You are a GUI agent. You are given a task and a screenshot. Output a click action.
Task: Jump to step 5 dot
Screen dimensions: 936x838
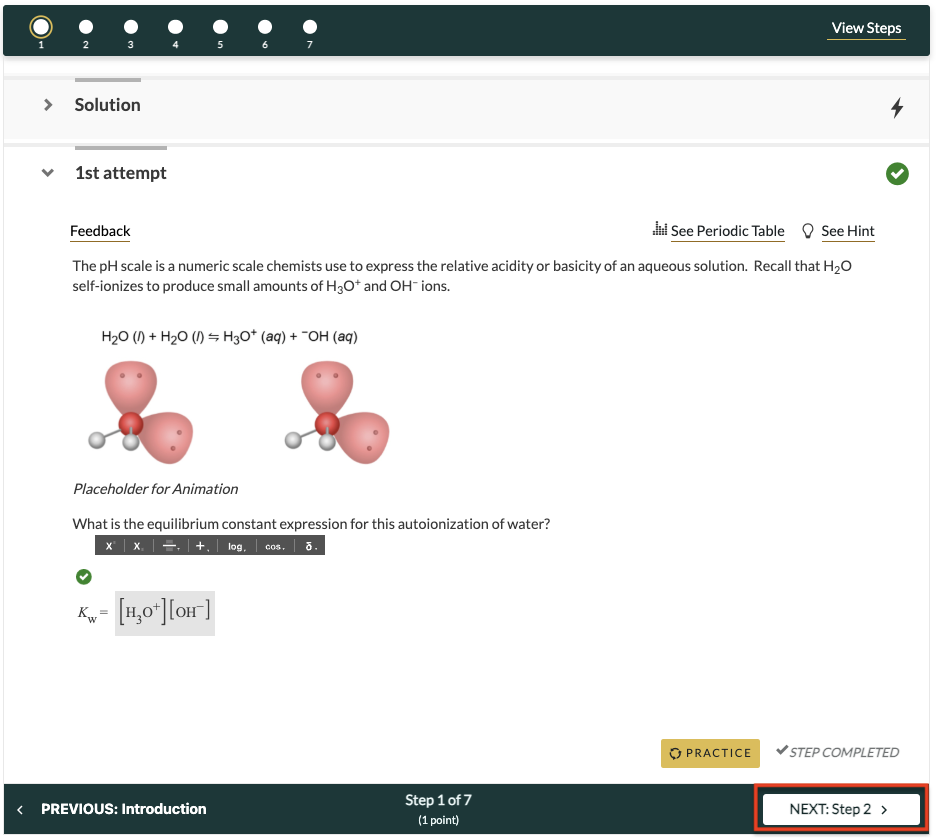(220, 27)
